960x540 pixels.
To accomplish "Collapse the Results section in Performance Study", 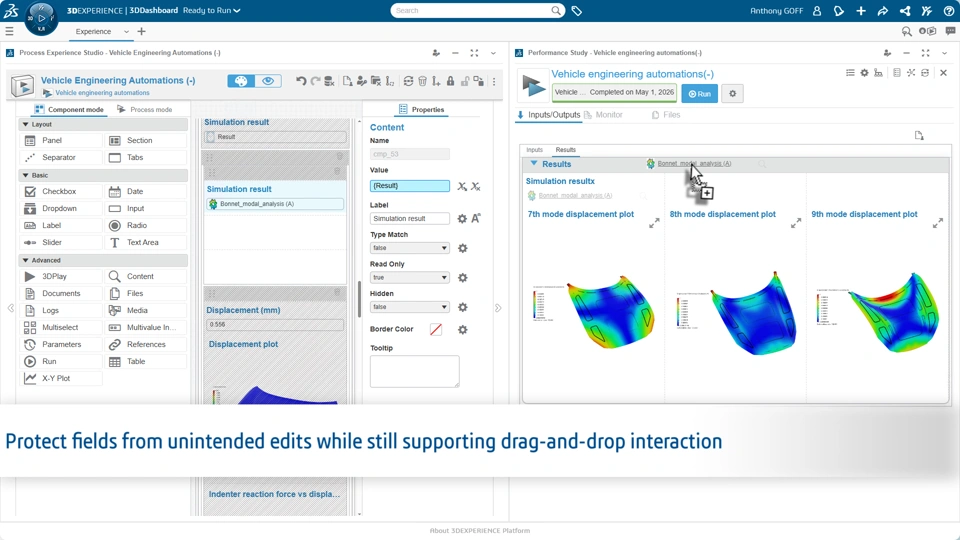I will 534,163.
